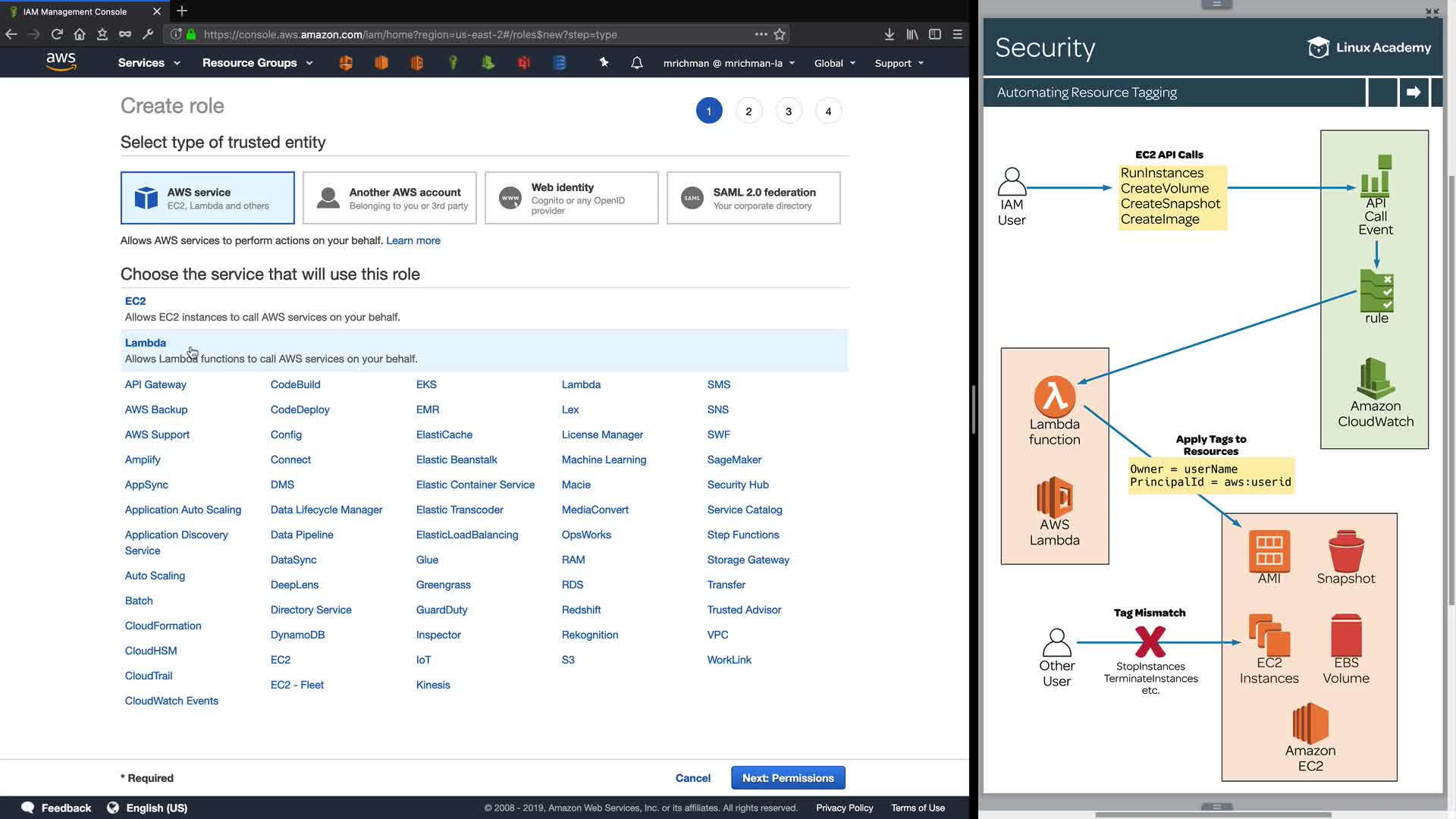
Task: Expand the Global region dropdown
Action: (835, 63)
